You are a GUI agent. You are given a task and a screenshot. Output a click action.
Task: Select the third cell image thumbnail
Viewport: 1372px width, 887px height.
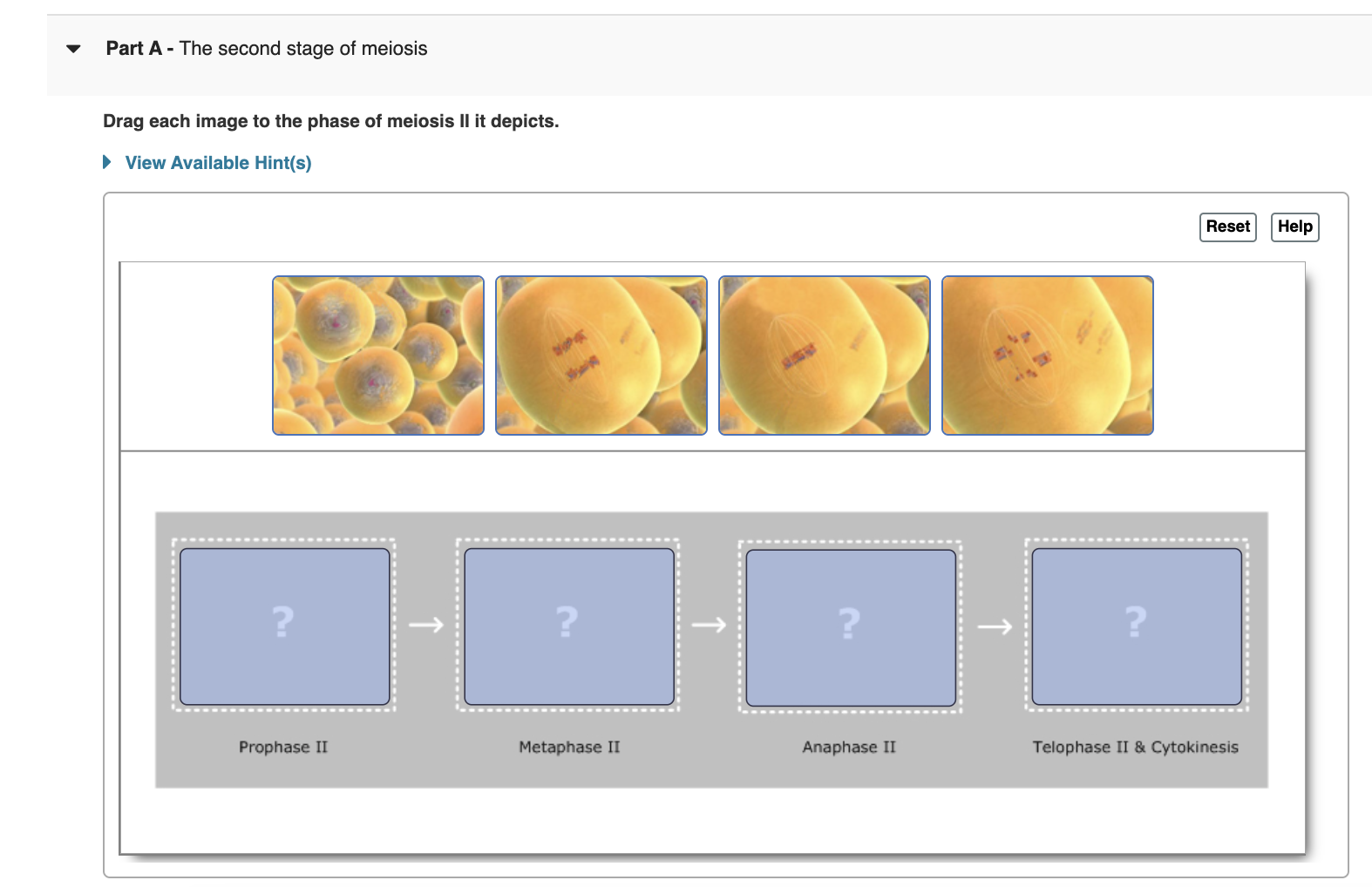[824, 355]
